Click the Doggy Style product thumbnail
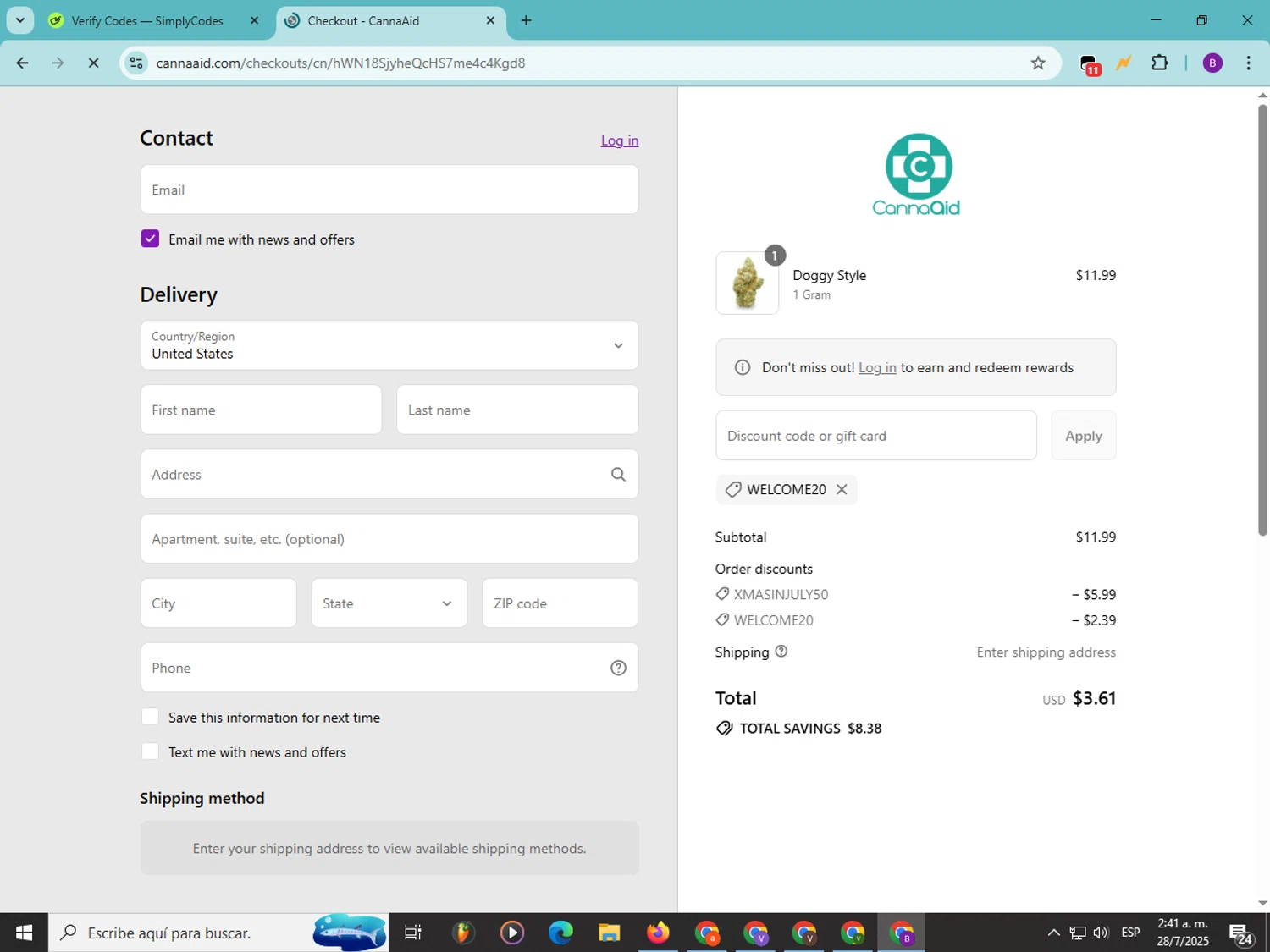The image size is (1270, 952). pyautogui.click(x=747, y=283)
